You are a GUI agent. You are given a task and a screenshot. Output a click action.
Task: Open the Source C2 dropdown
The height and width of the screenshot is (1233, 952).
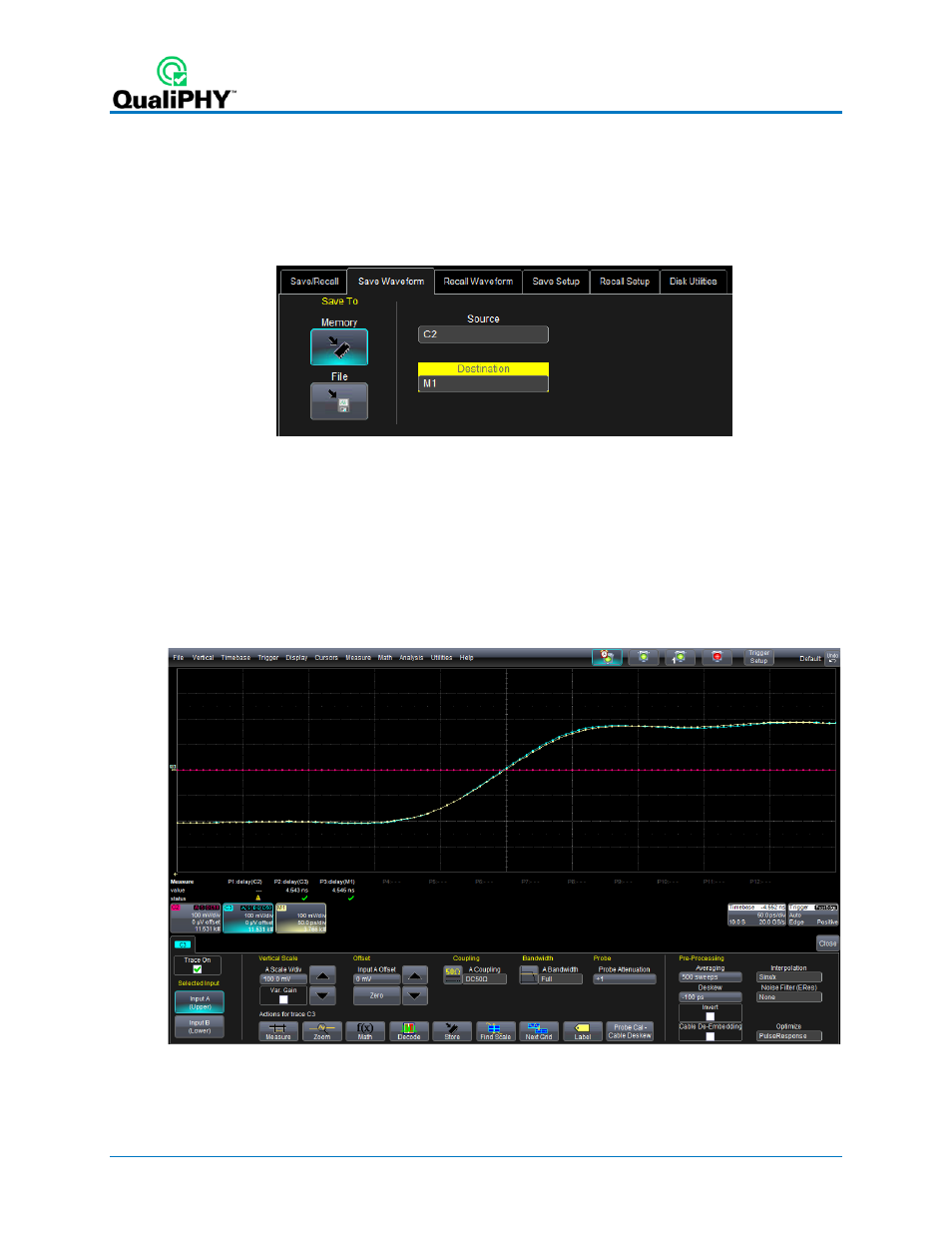click(x=483, y=334)
